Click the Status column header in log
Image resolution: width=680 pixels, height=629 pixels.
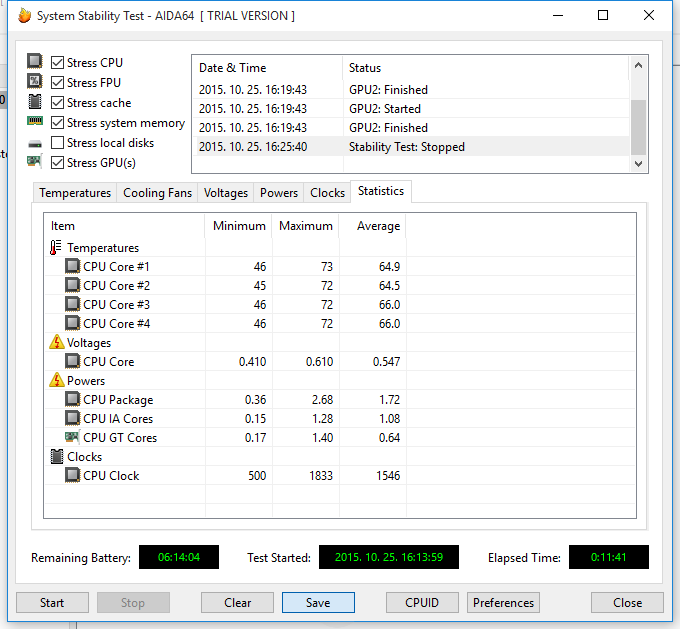coord(486,68)
